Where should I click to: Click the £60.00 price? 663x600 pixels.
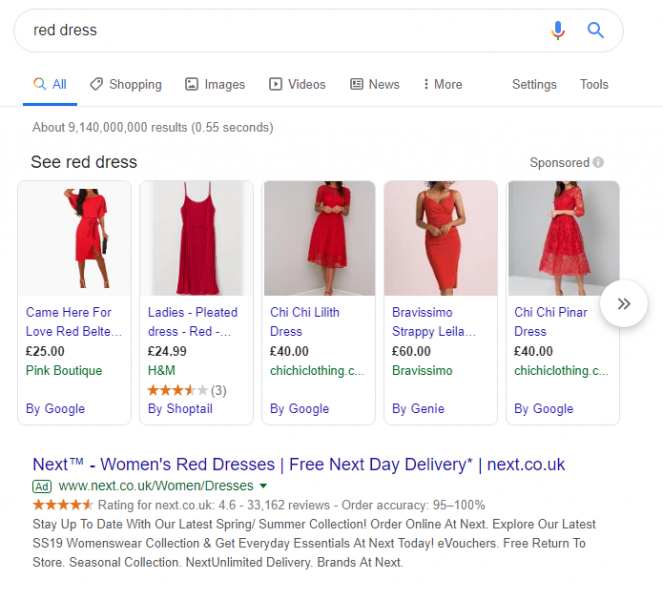[411, 351]
